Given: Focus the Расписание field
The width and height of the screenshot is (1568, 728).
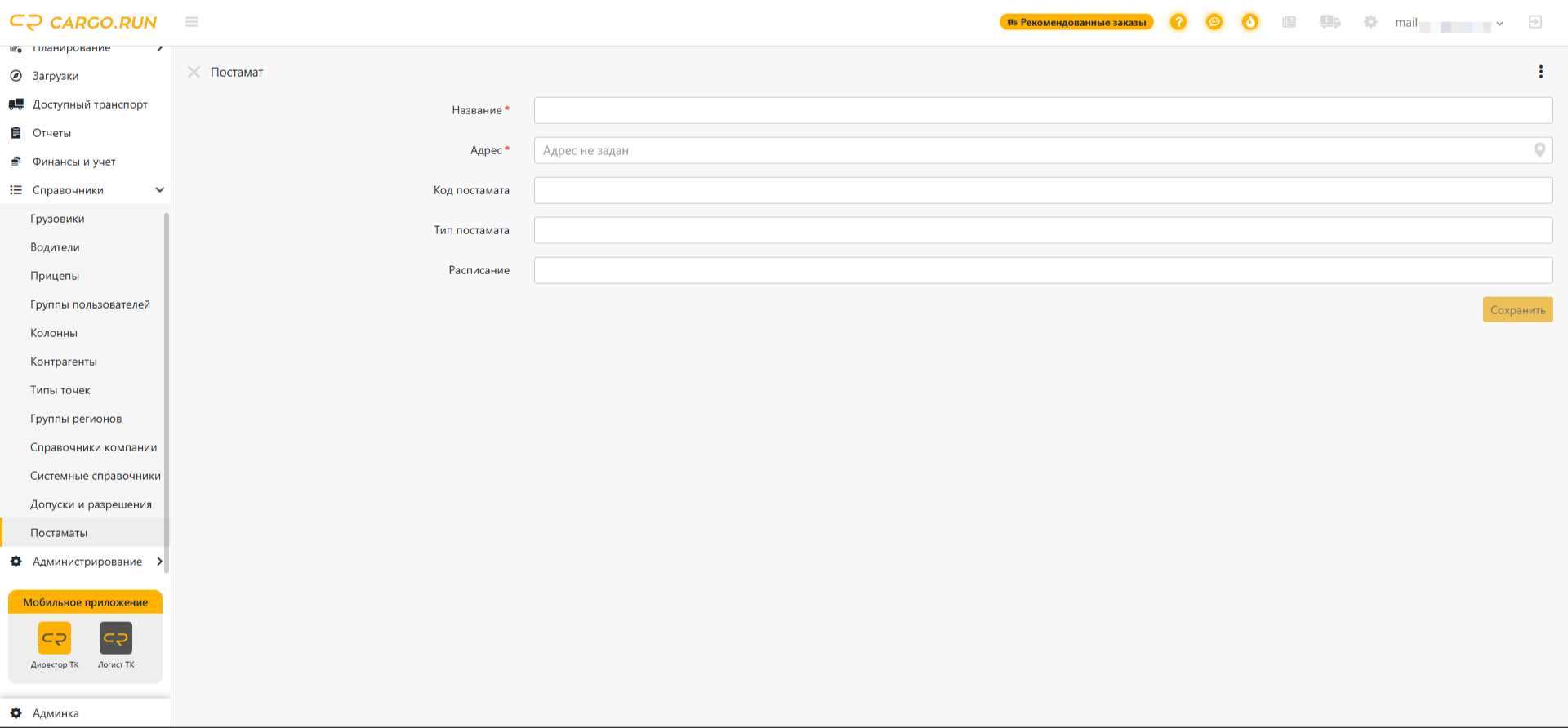Looking at the screenshot, I should tap(1043, 270).
